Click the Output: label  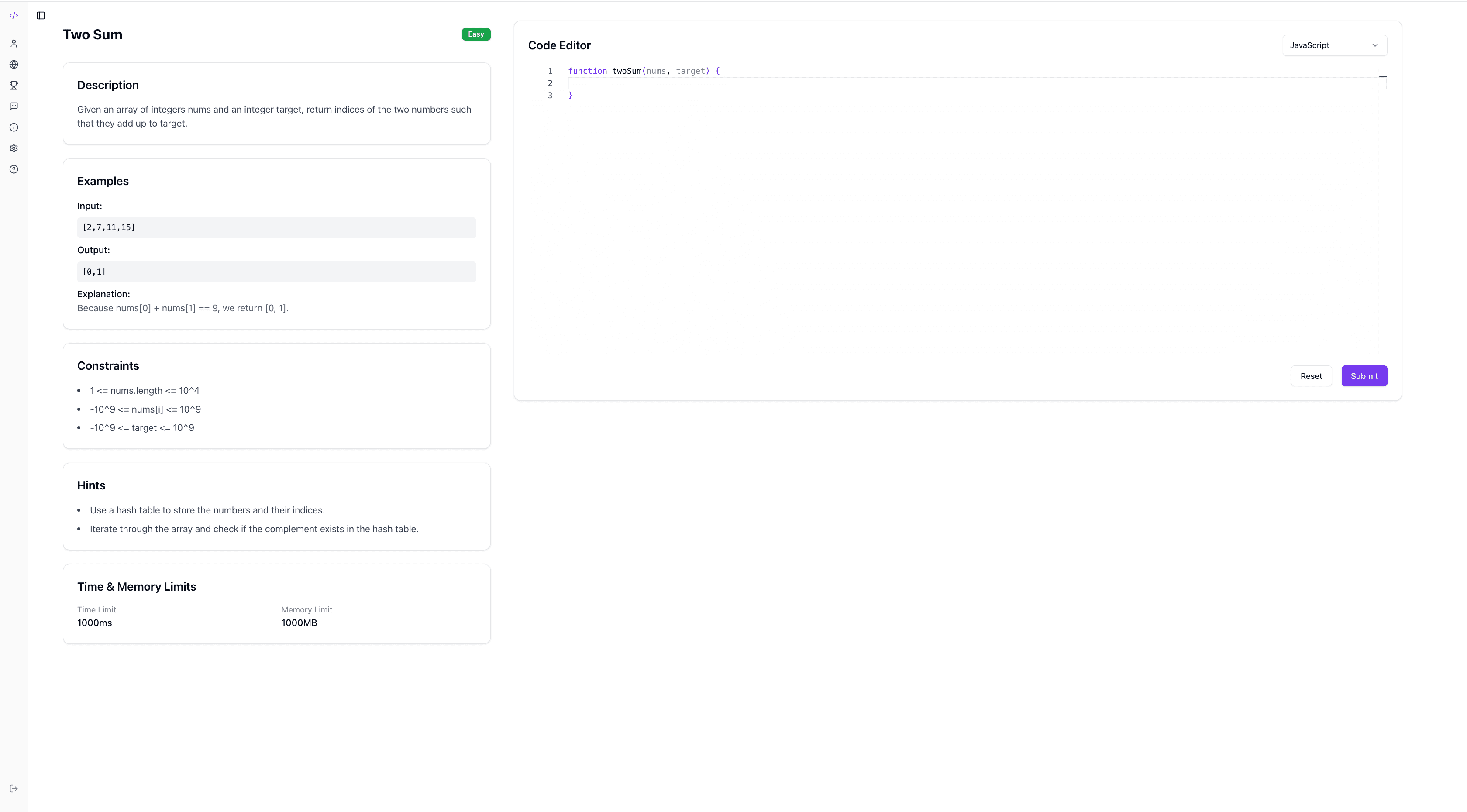93,250
